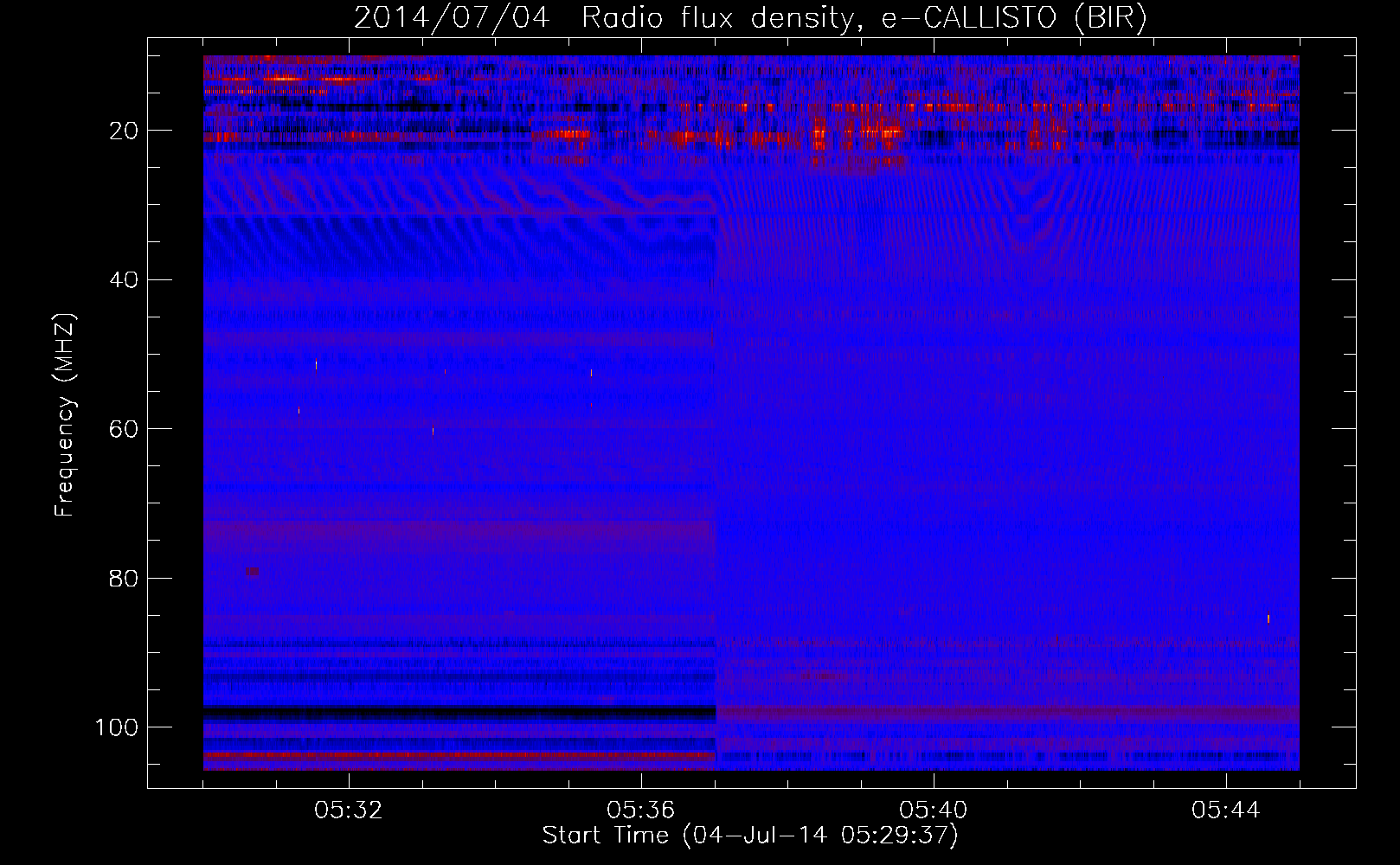Click the 60 MHz frequency tick label

124,429
